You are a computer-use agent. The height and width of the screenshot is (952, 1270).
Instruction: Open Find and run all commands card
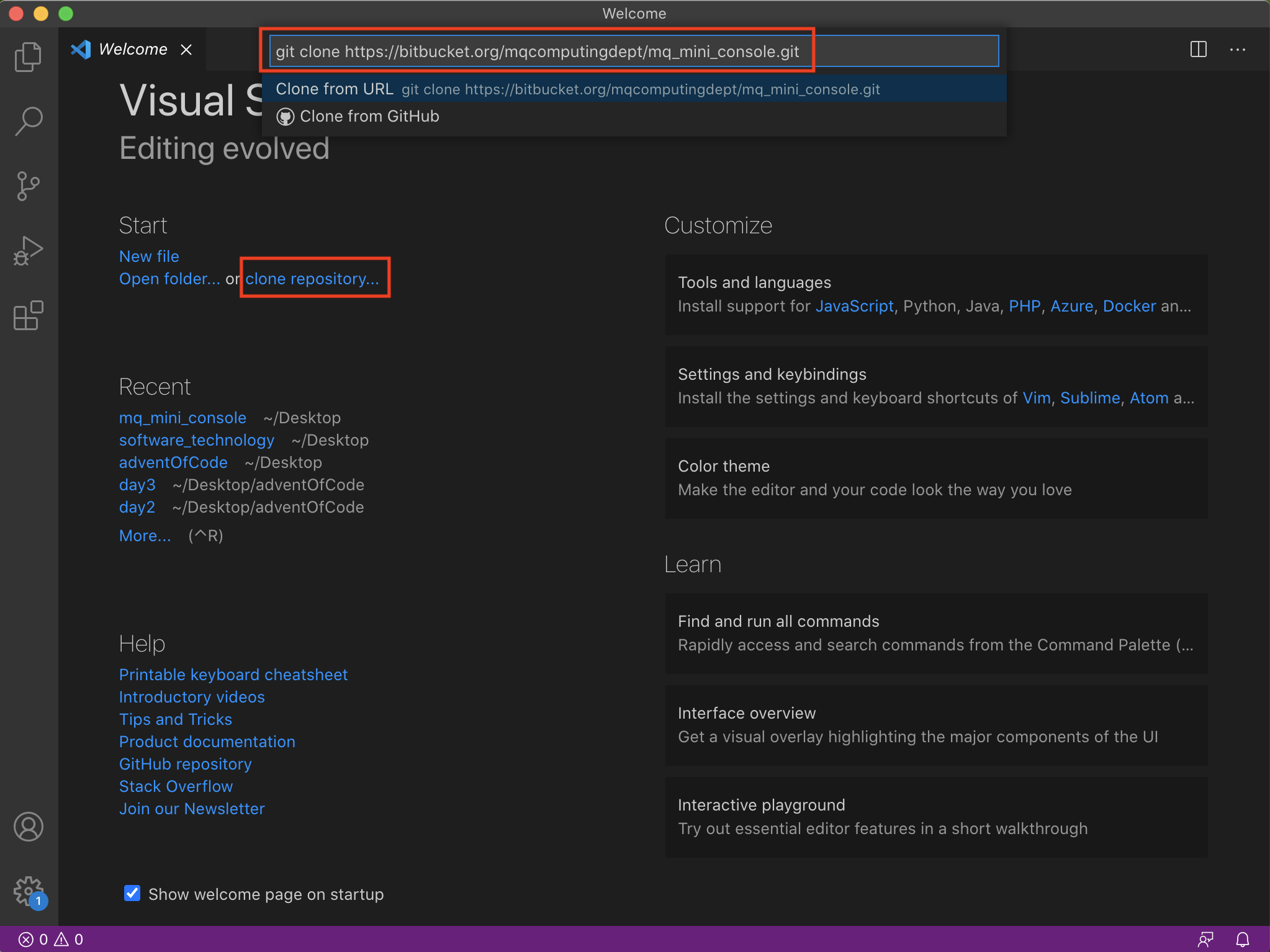(x=936, y=633)
